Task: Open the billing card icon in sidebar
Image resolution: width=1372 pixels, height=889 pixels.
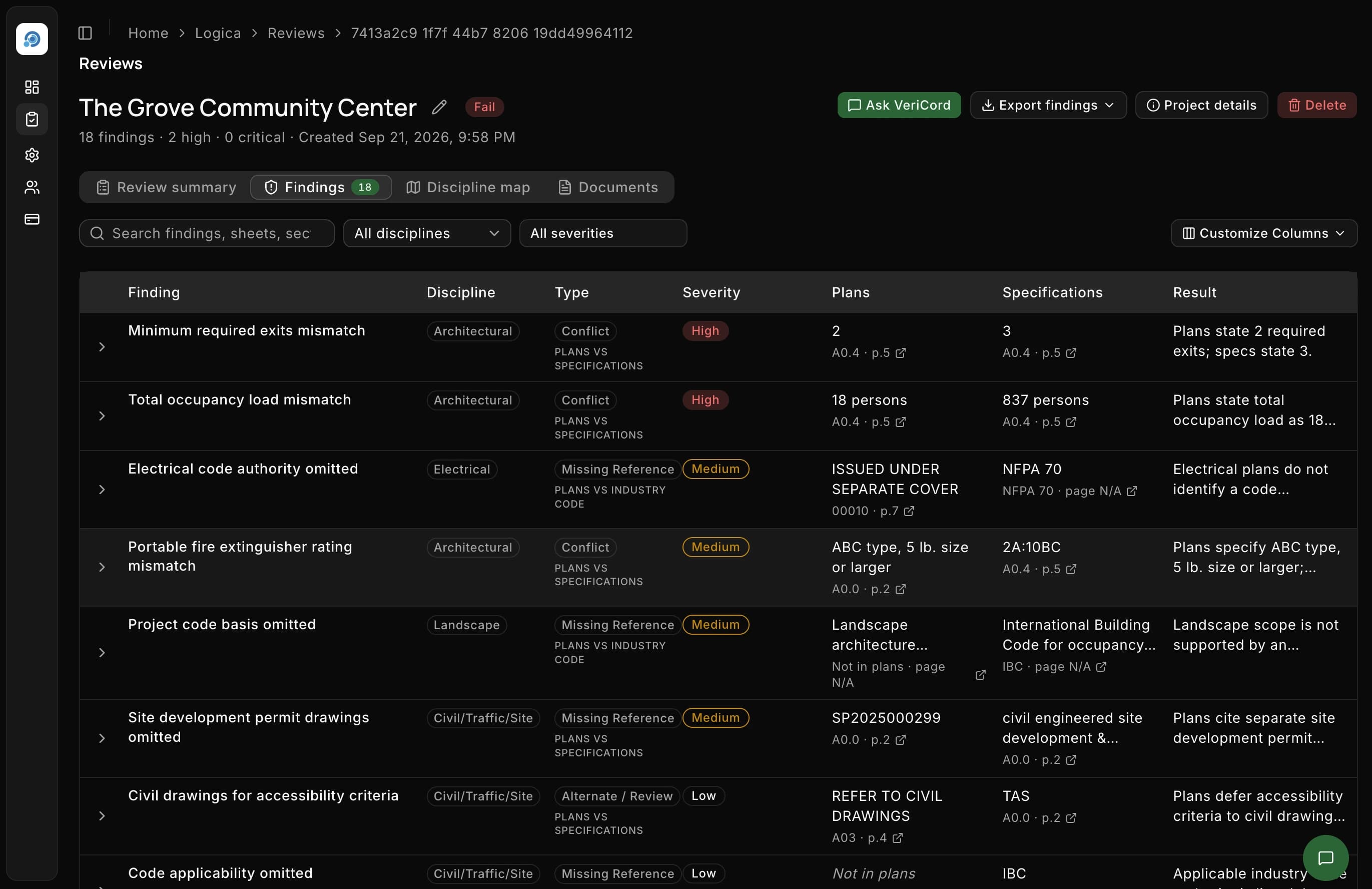Action: tap(32, 219)
